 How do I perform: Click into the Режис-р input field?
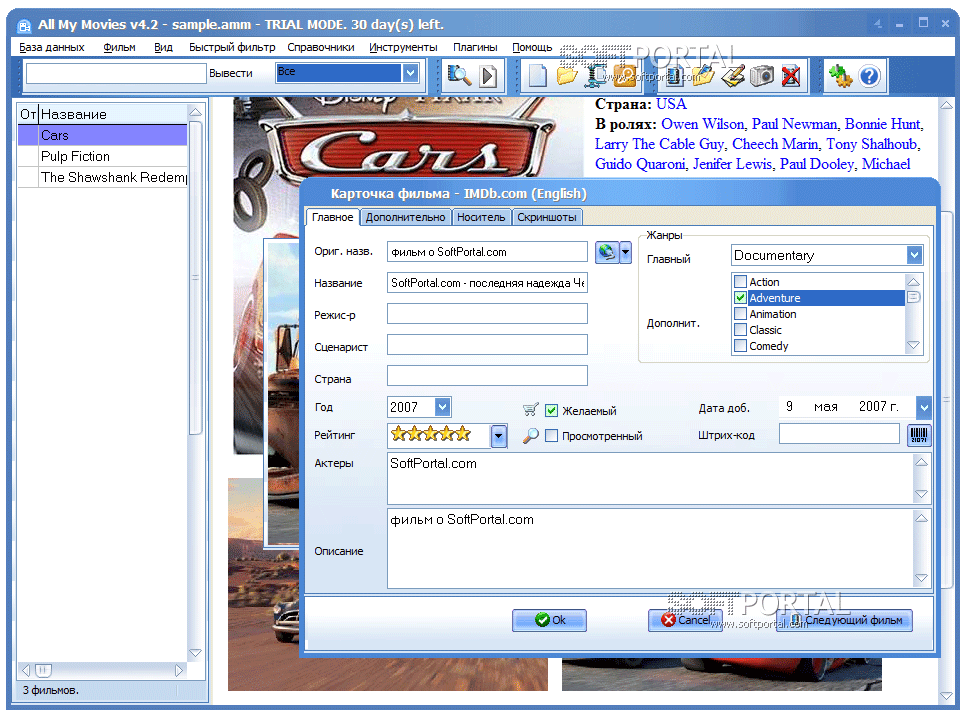click(x=487, y=313)
